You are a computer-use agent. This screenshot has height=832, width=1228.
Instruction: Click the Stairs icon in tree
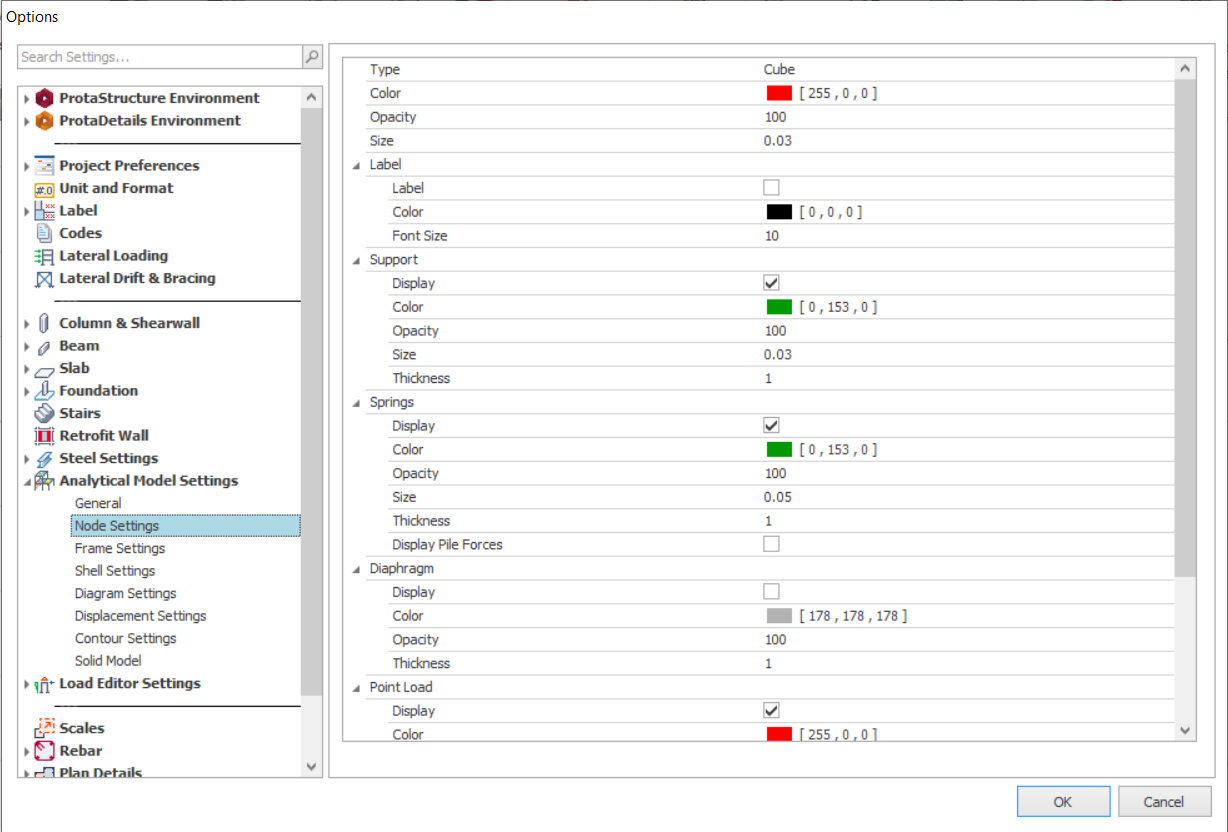click(x=44, y=413)
